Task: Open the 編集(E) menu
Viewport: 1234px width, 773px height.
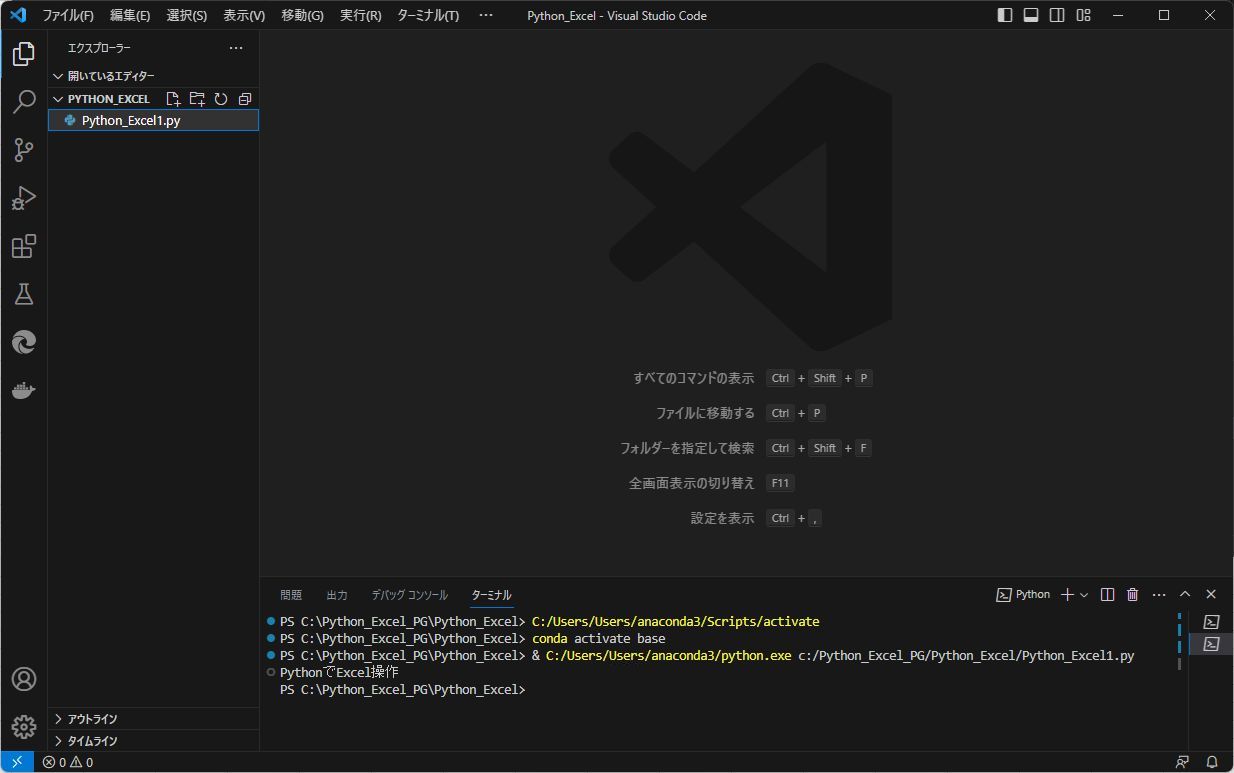Action: pos(130,15)
